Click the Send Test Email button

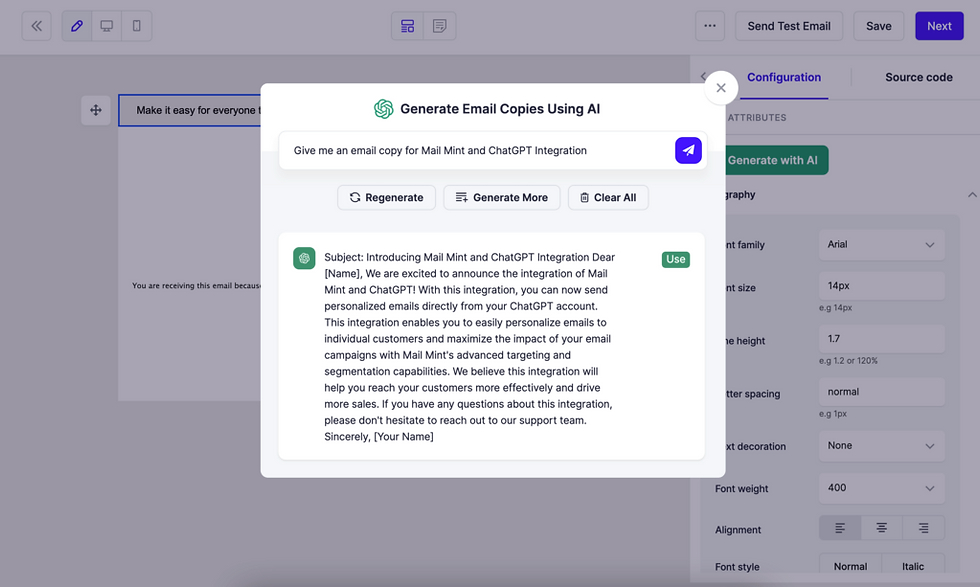[x=789, y=26]
